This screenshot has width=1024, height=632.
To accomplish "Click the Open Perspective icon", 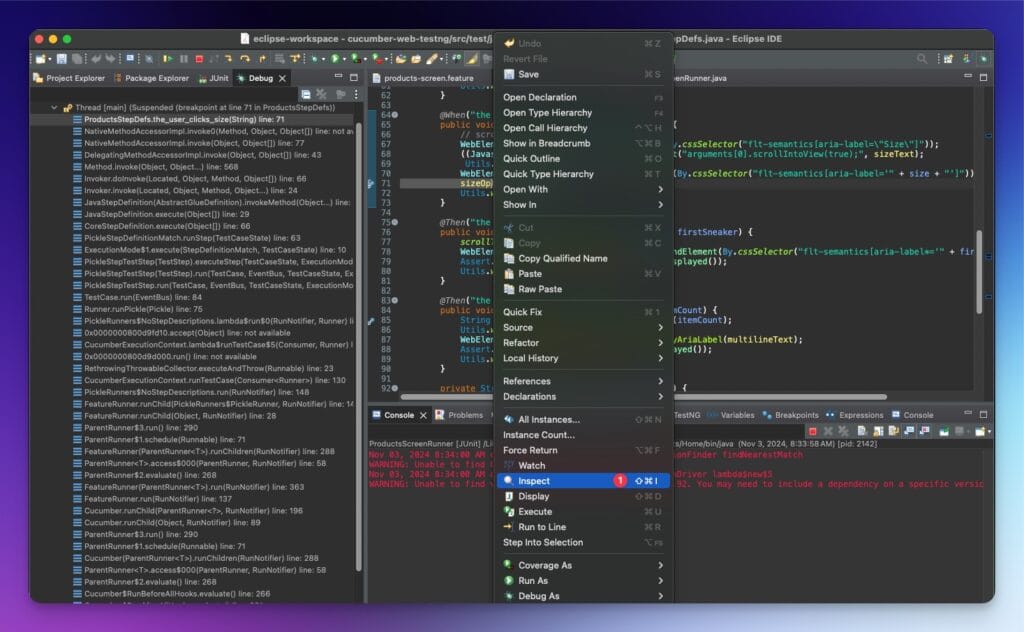I will pyautogui.click(x=948, y=59).
